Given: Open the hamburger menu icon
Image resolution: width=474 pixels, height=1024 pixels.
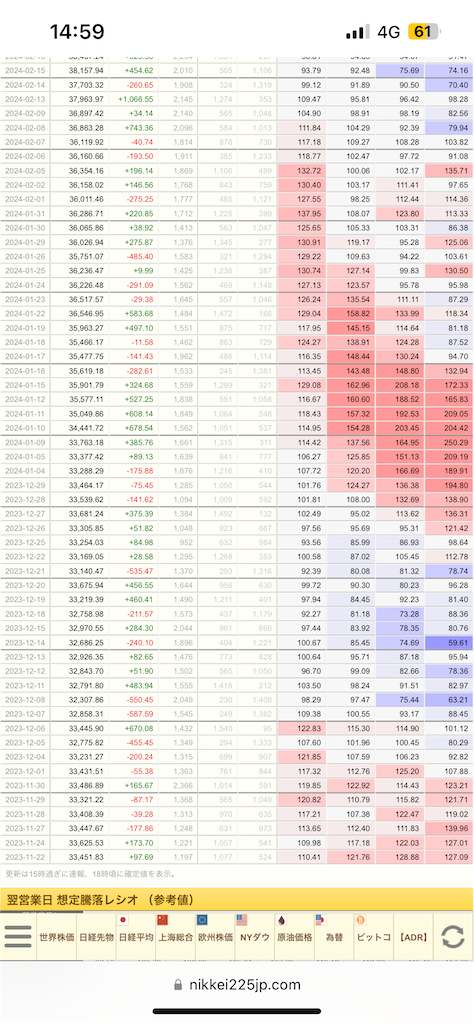Looking at the screenshot, I should click(x=18, y=936).
